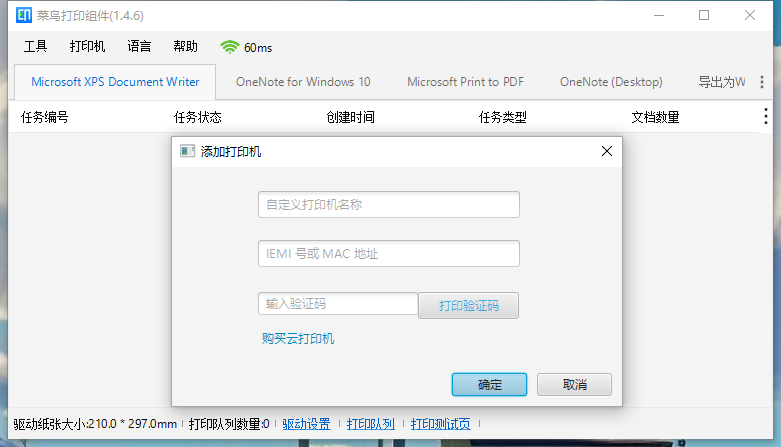Screen dimensions: 781x447
Task: Select Microsoft XPS Document Writer tab
Action: click(x=115, y=82)
